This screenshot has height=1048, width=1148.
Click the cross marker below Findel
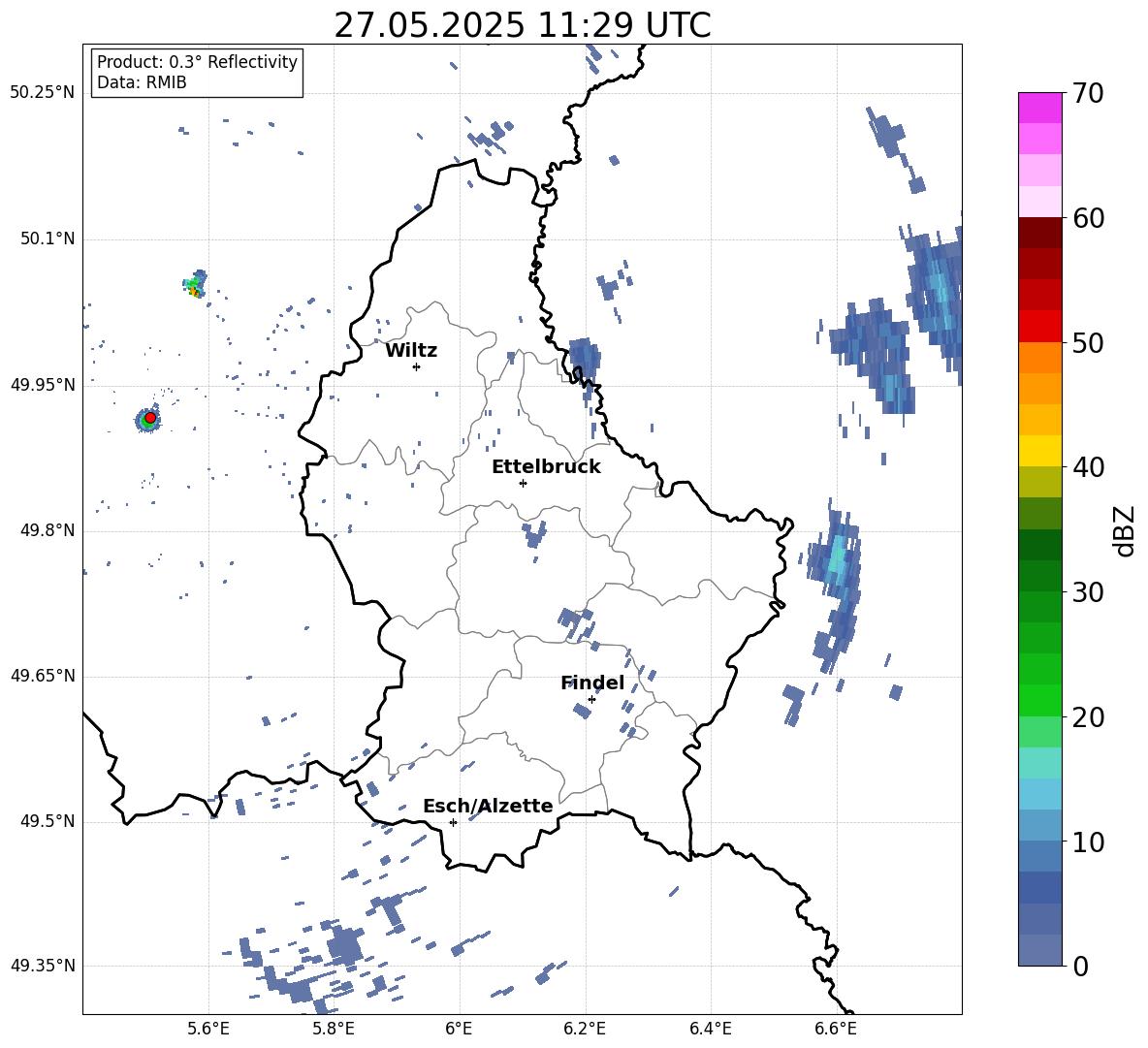591,699
